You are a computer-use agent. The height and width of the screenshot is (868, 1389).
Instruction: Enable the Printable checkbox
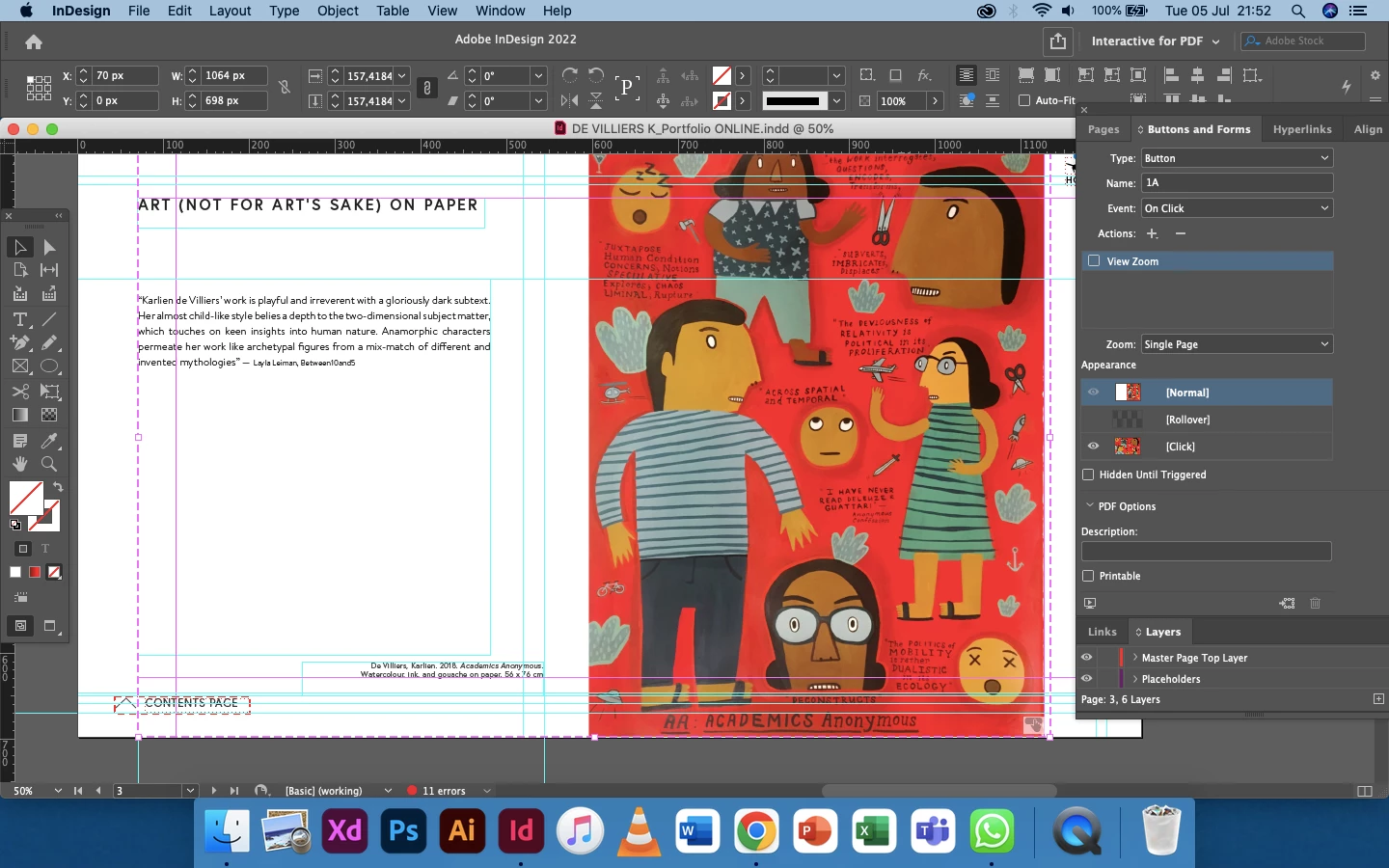[1088, 576]
